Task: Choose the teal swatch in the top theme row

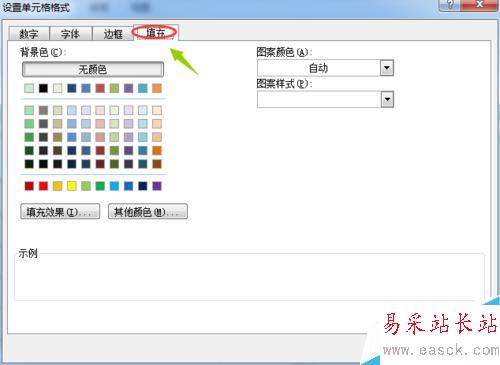Action: (143, 88)
